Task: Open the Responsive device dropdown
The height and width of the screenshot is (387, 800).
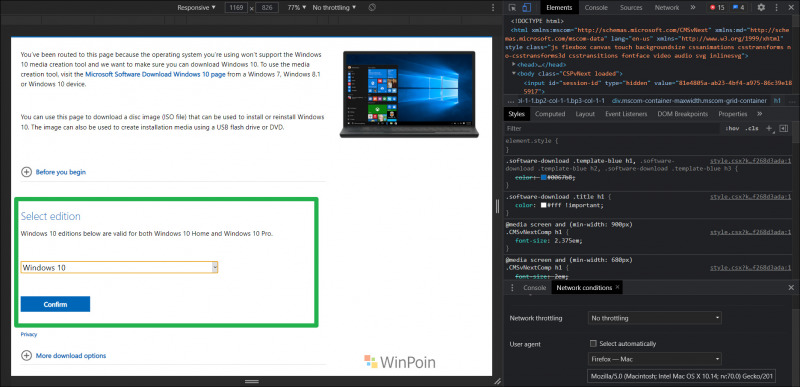Action: tap(196, 8)
